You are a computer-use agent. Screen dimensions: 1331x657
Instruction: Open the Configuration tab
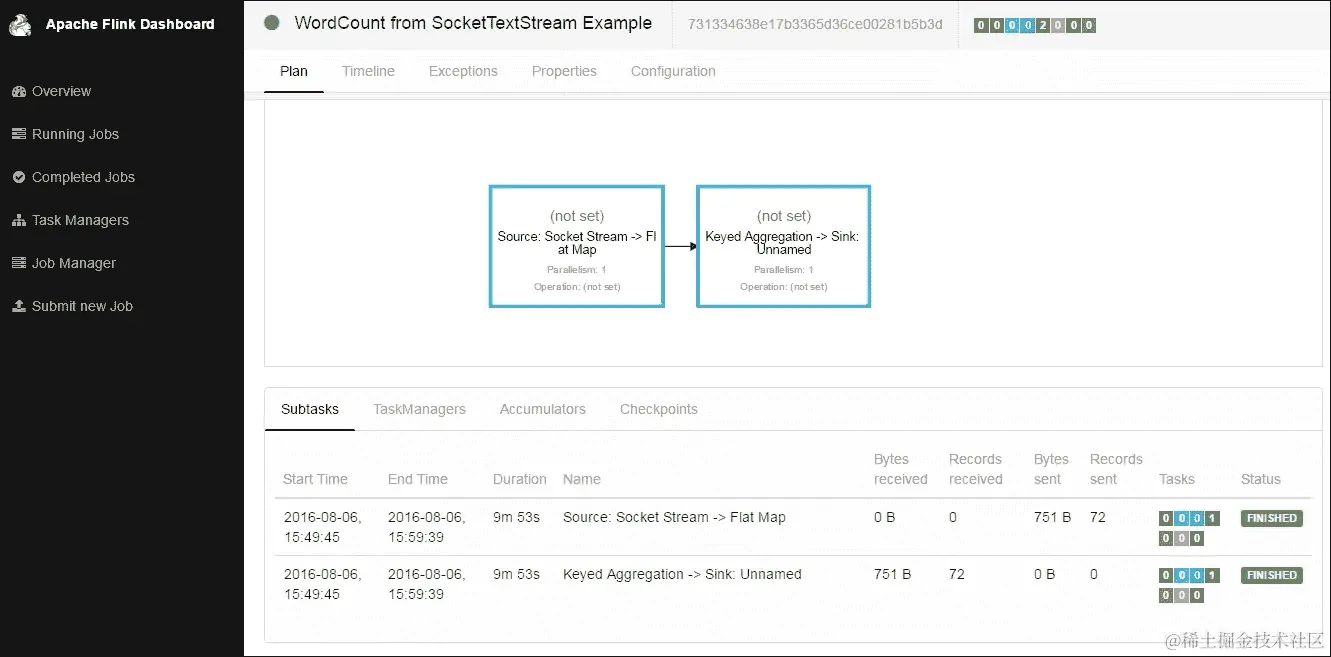673,71
